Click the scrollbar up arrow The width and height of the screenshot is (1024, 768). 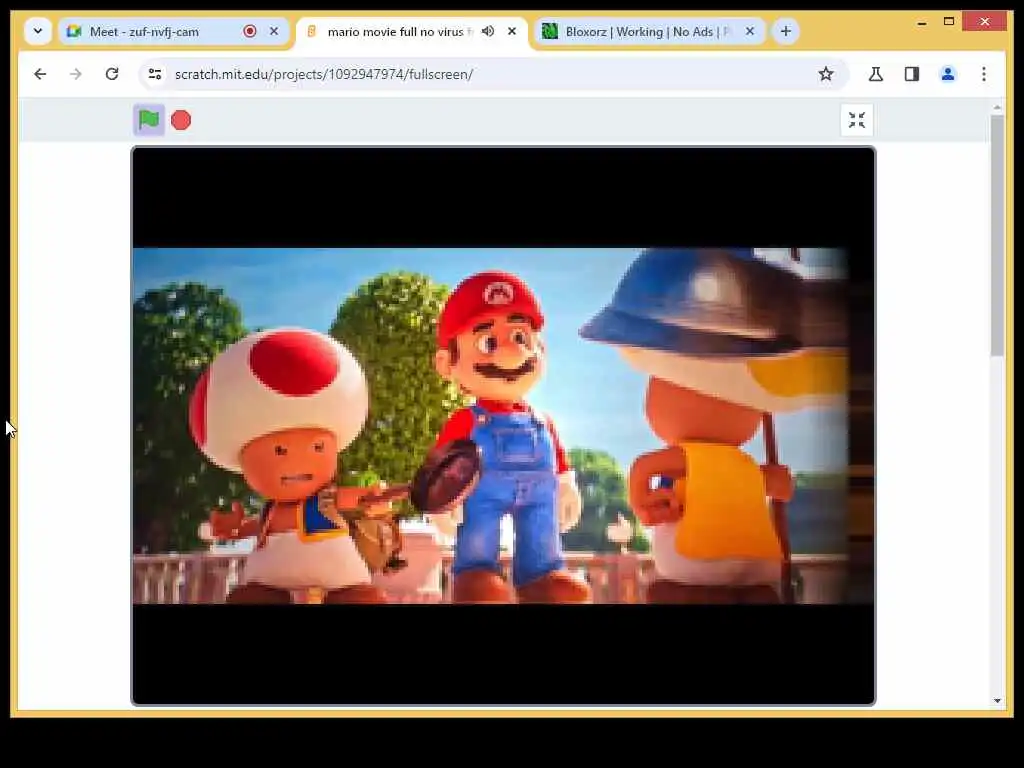997,108
